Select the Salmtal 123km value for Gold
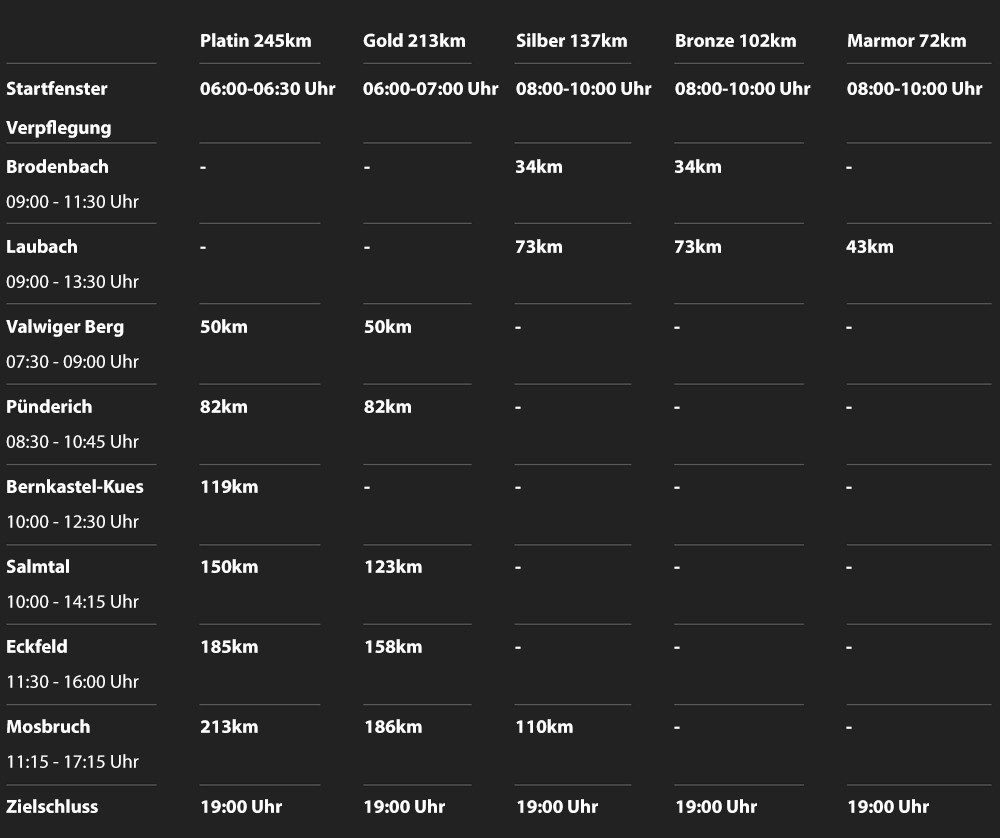 392,567
